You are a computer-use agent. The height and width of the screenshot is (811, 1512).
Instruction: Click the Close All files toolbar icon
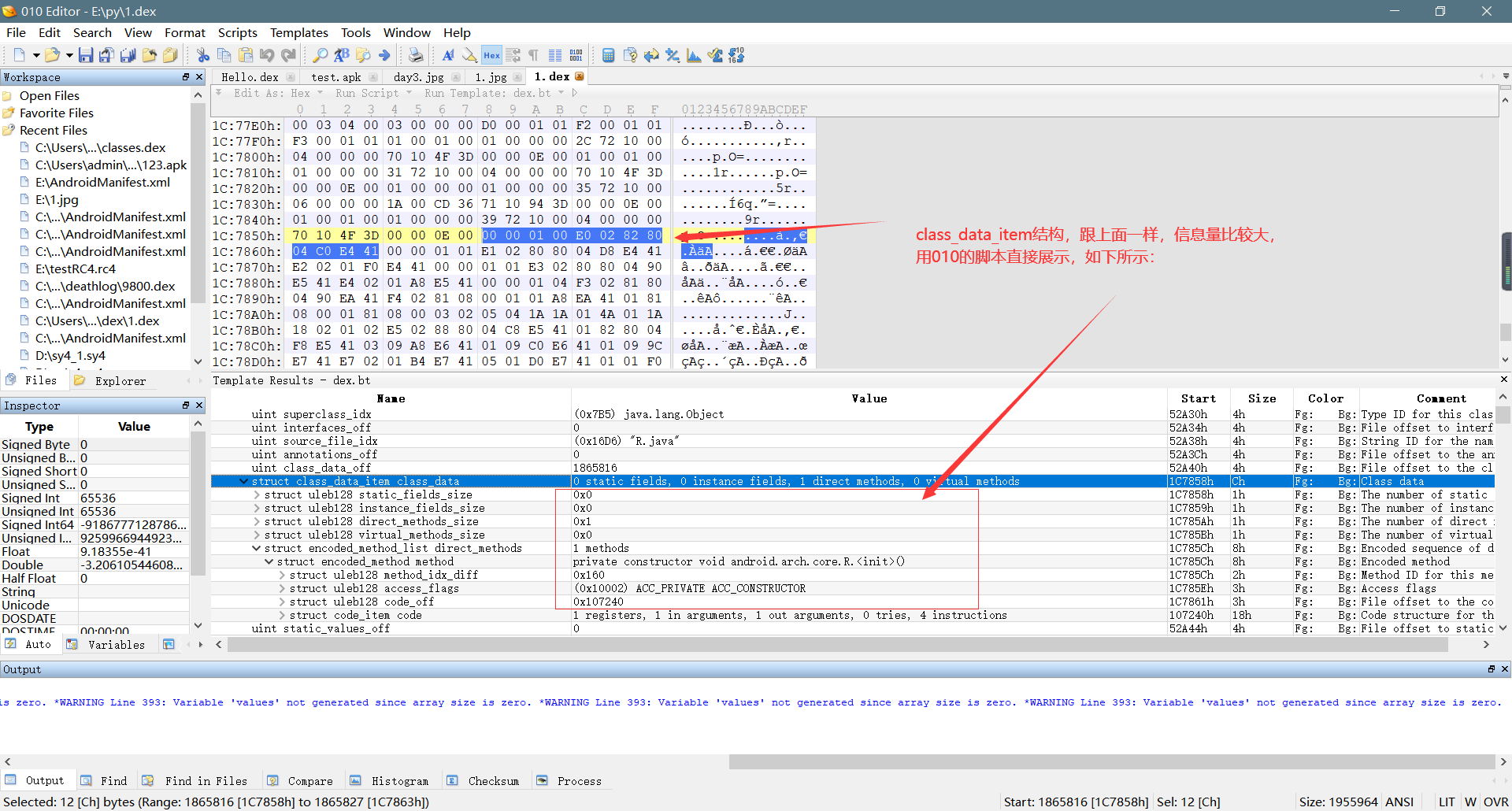click(170, 55)
